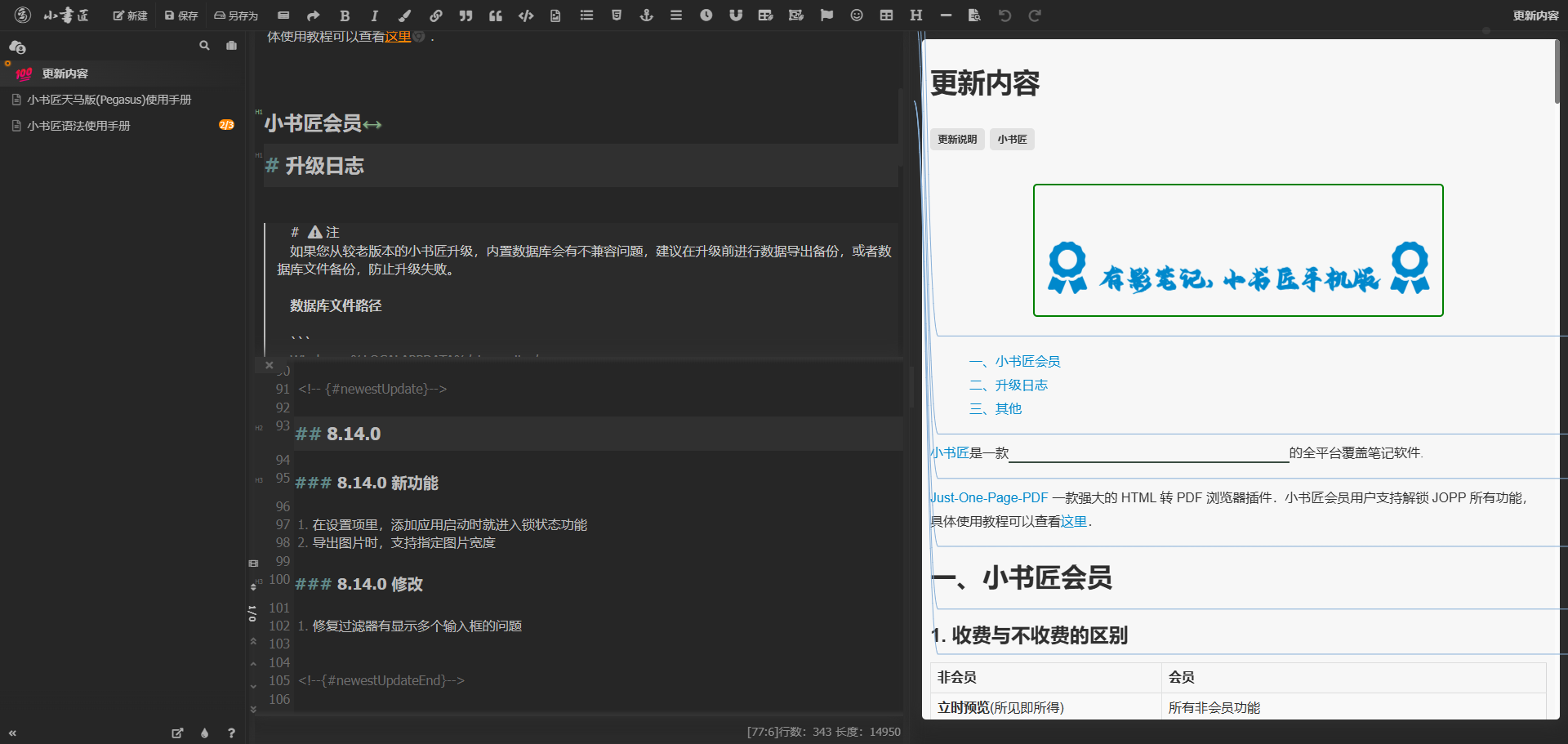Insert a hyperlink with the link icon

436,16
